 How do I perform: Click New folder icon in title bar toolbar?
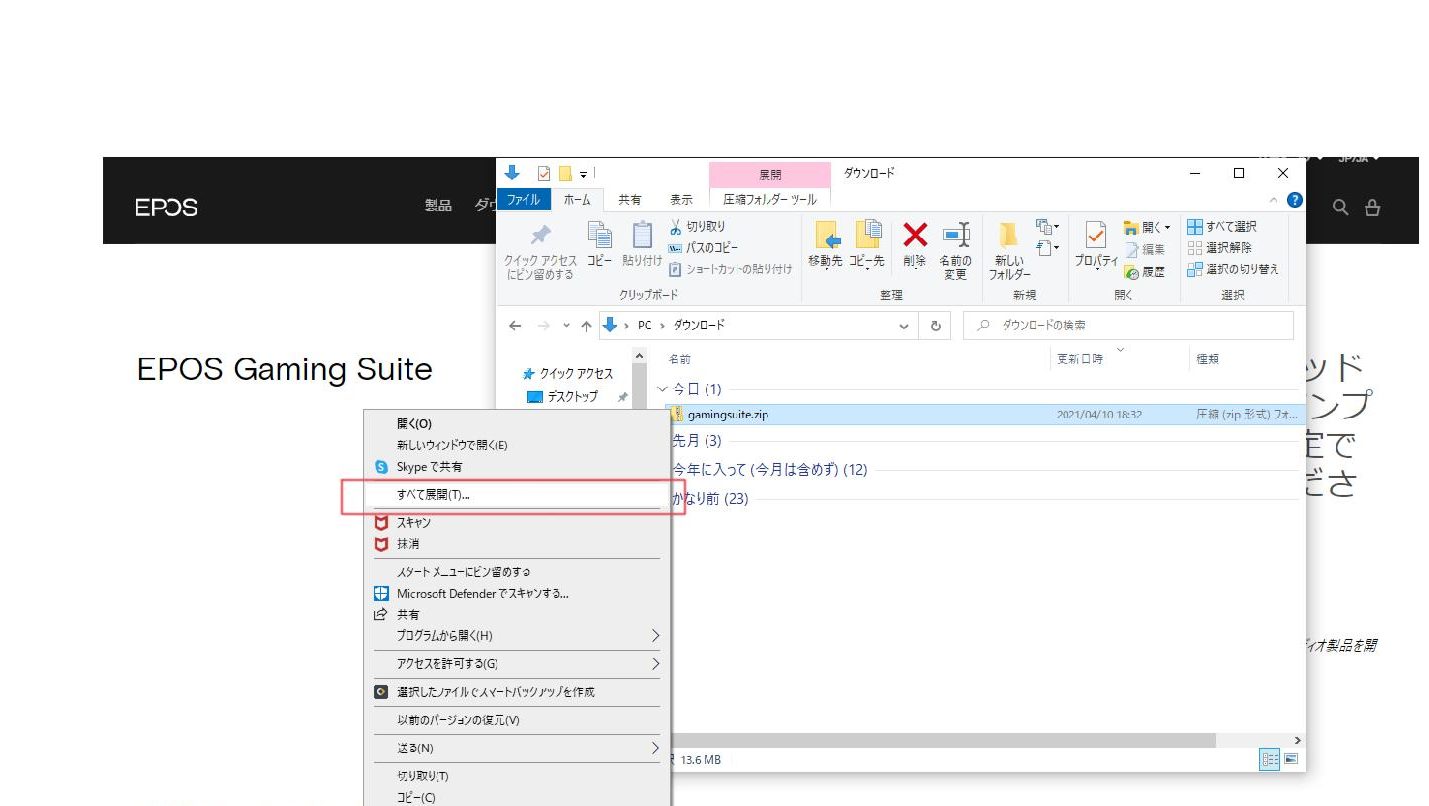565,173
